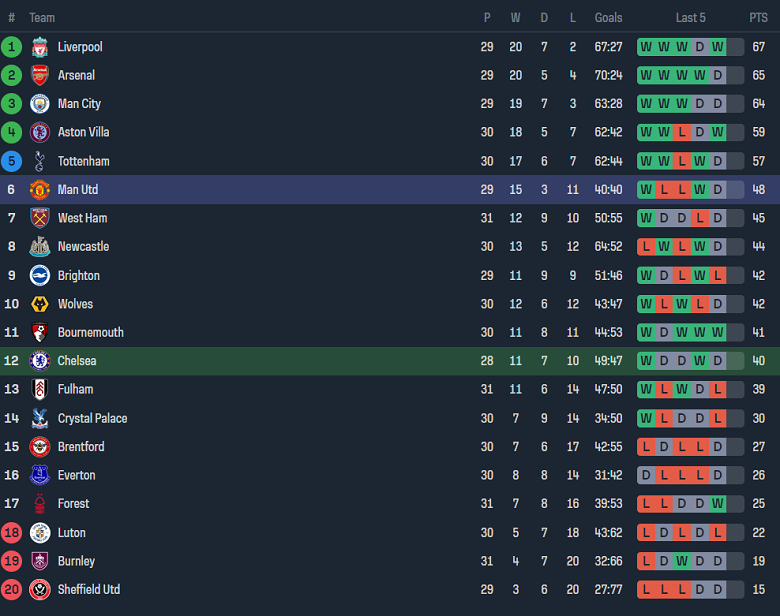
Task: Click the Liverpool club crest icon
Action: tap(40, 47)
